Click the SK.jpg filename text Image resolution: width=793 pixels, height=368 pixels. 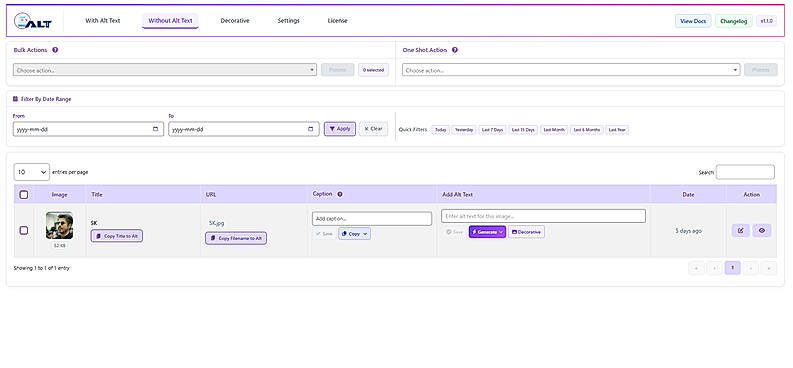(x=216, y=222)
